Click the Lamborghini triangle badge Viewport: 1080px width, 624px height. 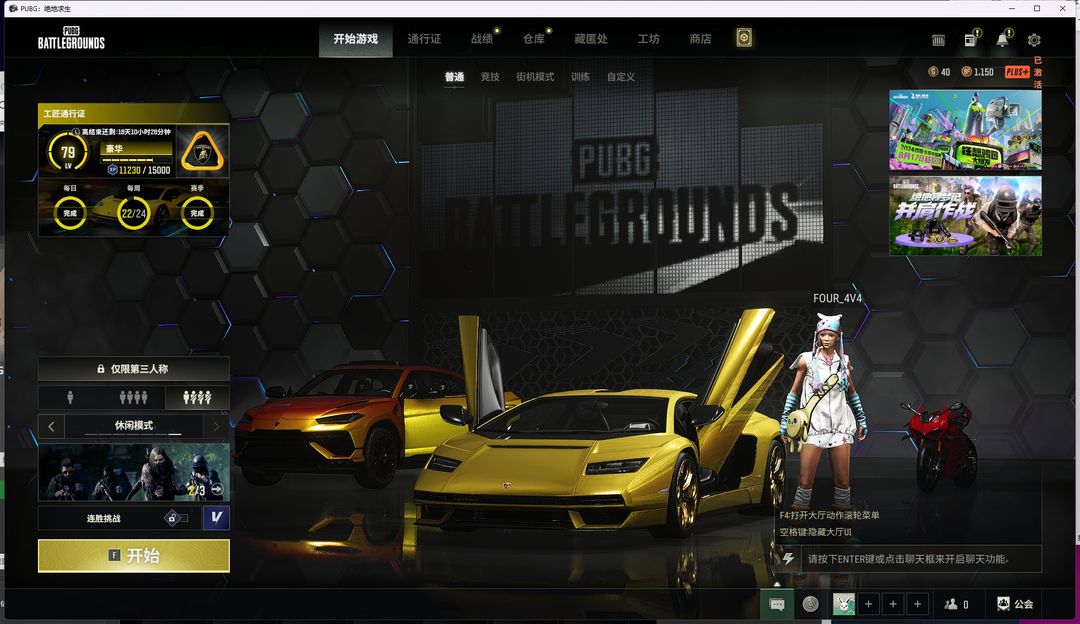click(x=202, y=152)
